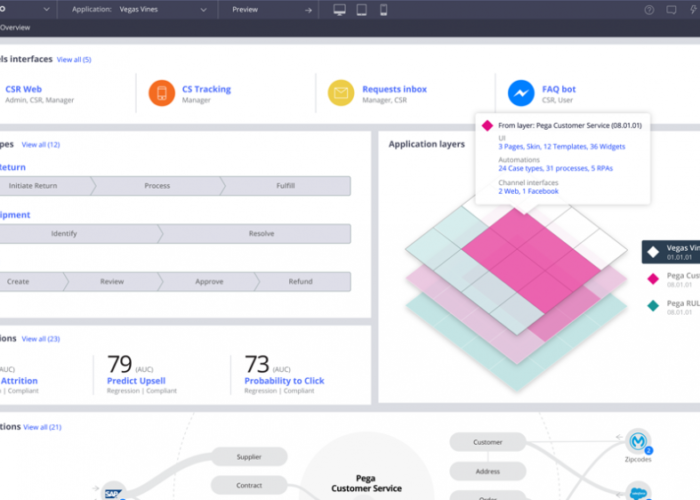Open View all (5) channel interfaces
This screenshot has height=500, width=700.
click(74, 60)
